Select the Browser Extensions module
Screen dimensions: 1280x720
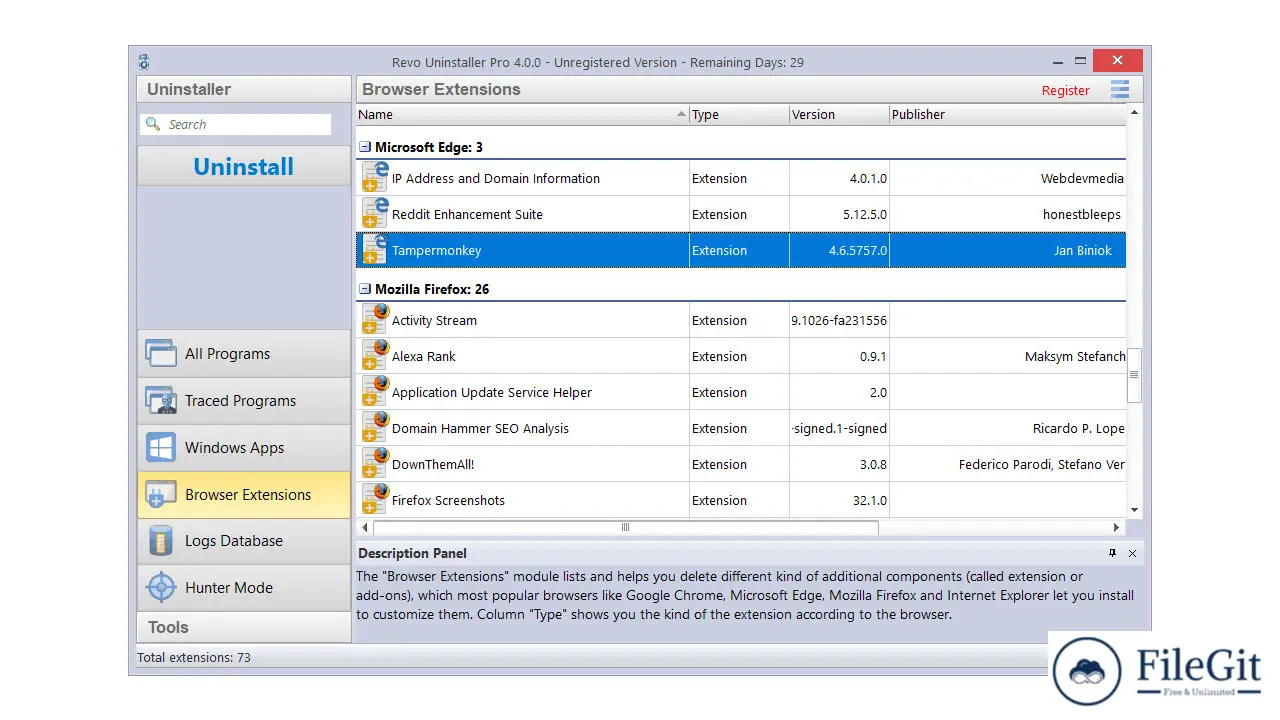(244, 494)
